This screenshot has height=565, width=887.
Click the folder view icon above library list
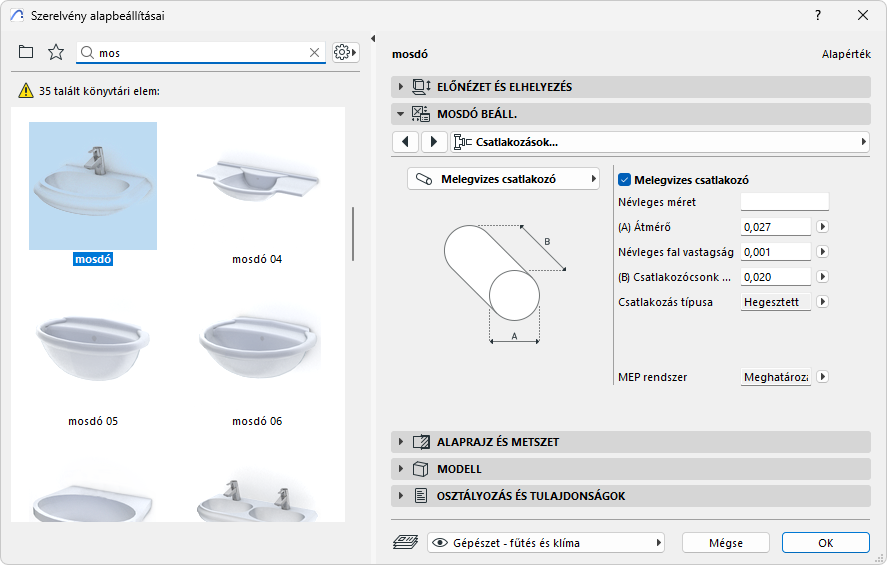tap(26, 52)
